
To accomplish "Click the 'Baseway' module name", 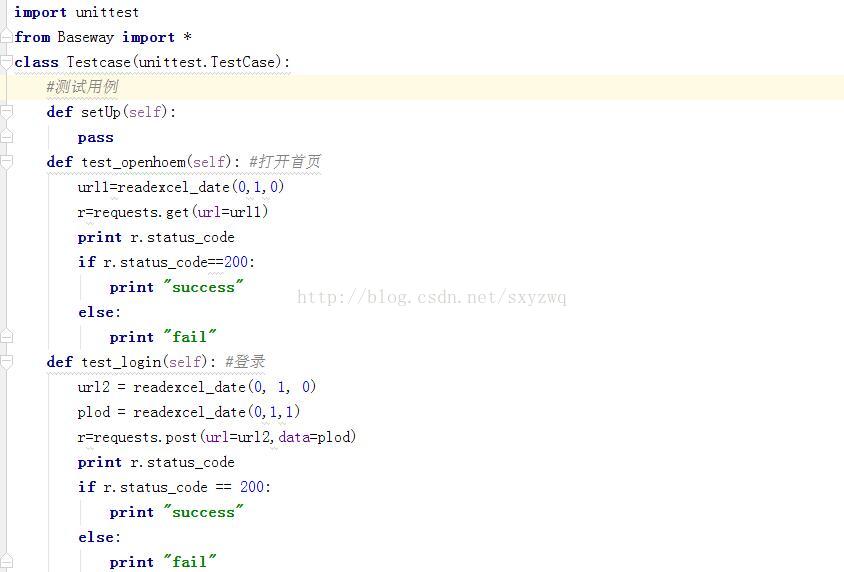I will [86, 37].
